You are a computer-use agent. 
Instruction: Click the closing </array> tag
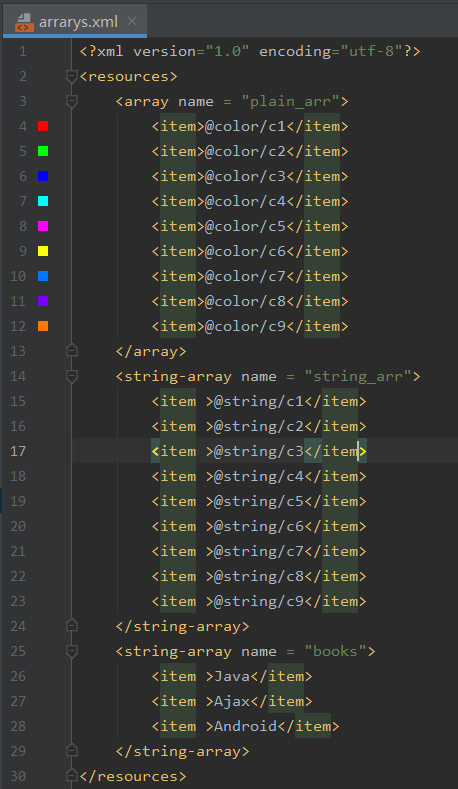[x=151, y=351]
